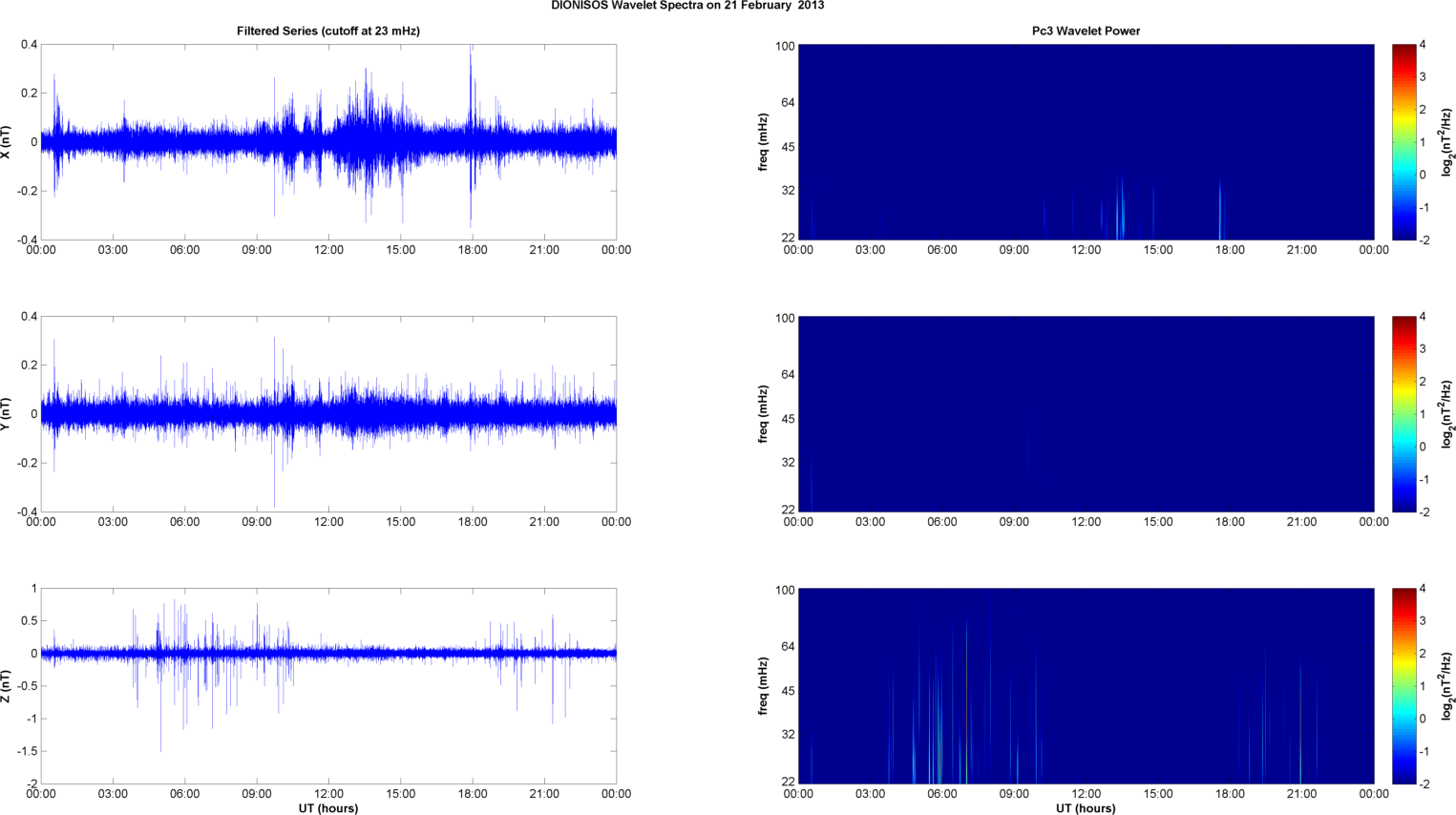This screenshot has height=815, width=1456.
Task: Click the colorbar beside the middle spectrogram
Action: [1403, 414]
